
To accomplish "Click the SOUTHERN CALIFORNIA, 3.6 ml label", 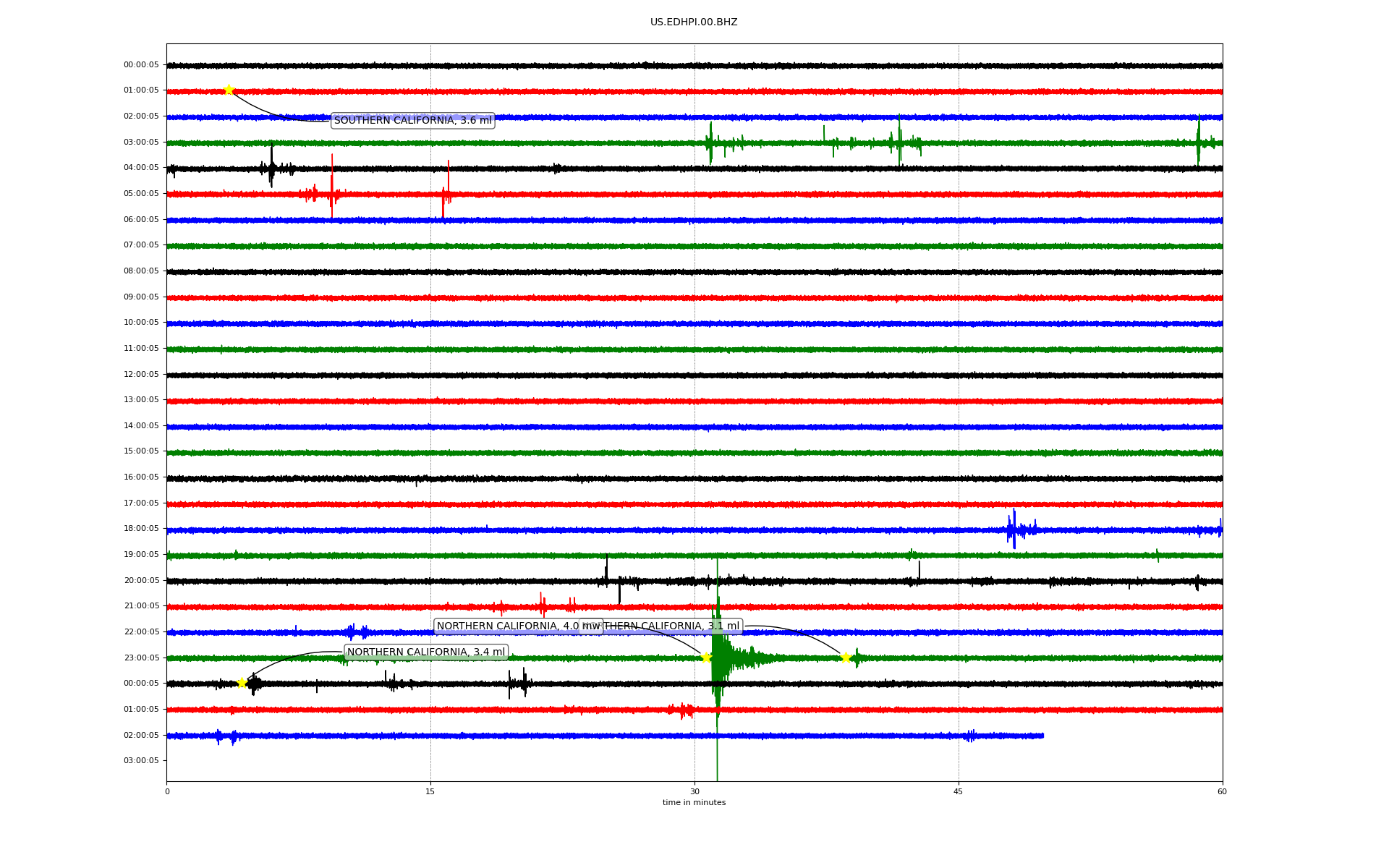I will (412, 121).
